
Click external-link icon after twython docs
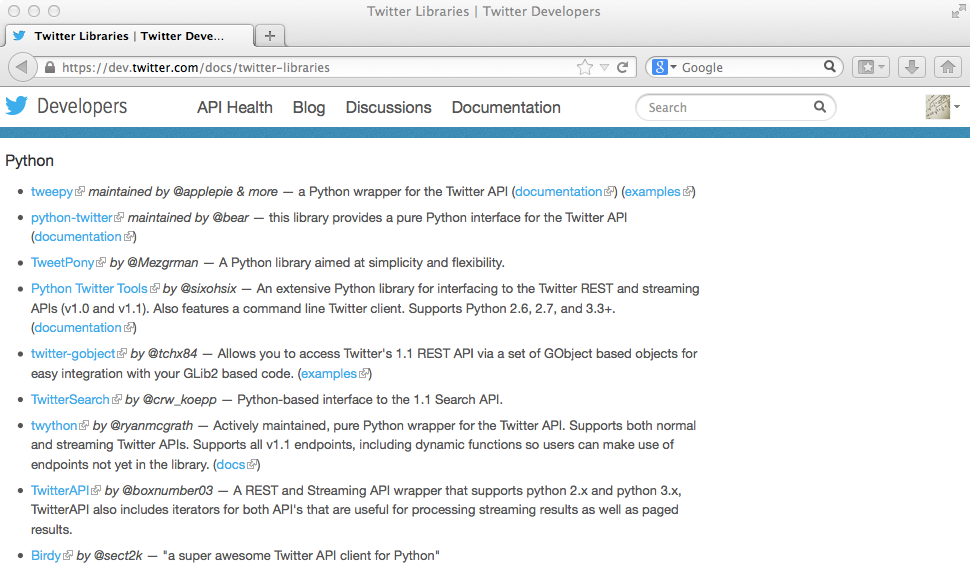(x=252, y=465)
